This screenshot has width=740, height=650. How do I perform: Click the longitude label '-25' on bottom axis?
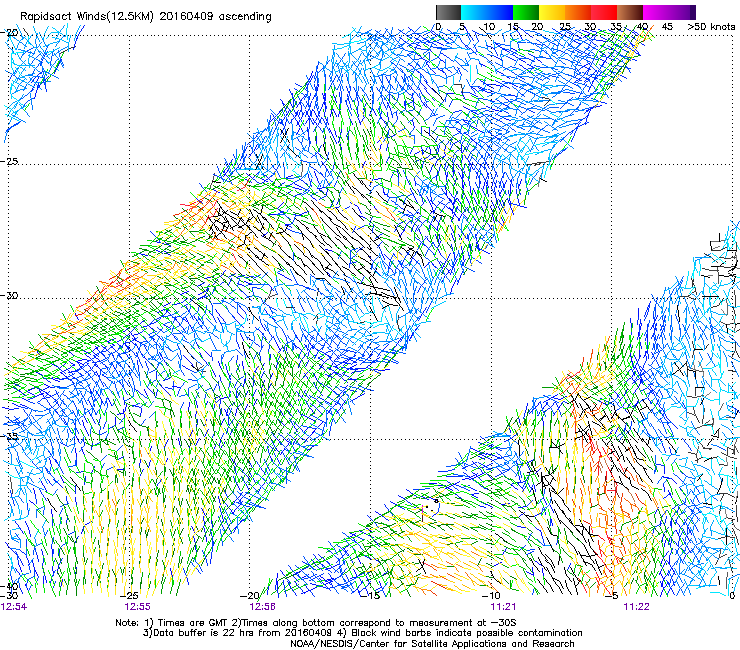click(129, 596)
